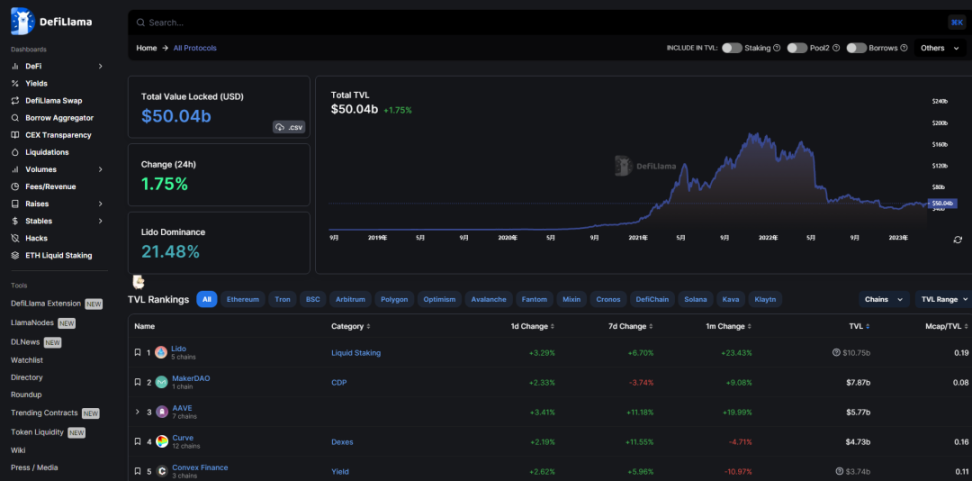Toggle Pool2 in TVL
972x481 pixels.
click(x=797, y=48)
